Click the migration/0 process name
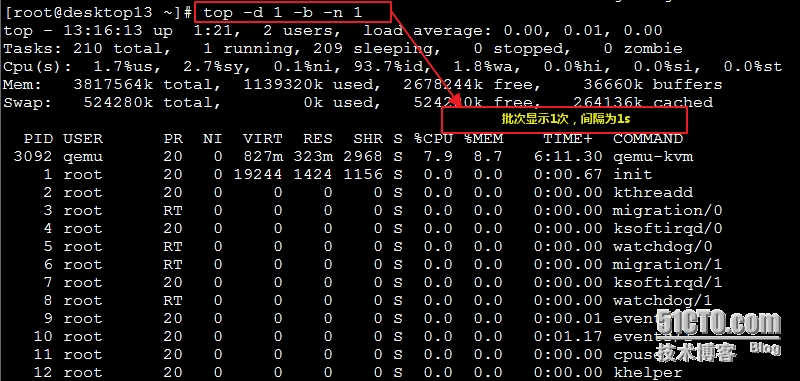This screenshot has width=800, height=381. pos(668,211)
